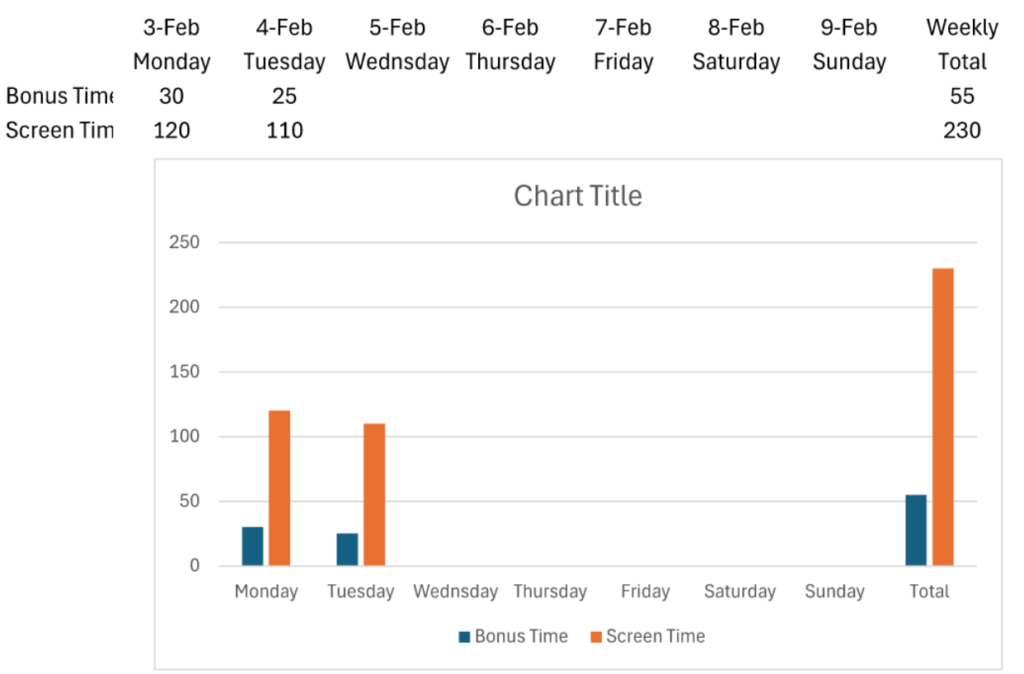Select Monday's orange Screen Time bar
This screenshot has height=674, width=1024.
coord(280,488)
